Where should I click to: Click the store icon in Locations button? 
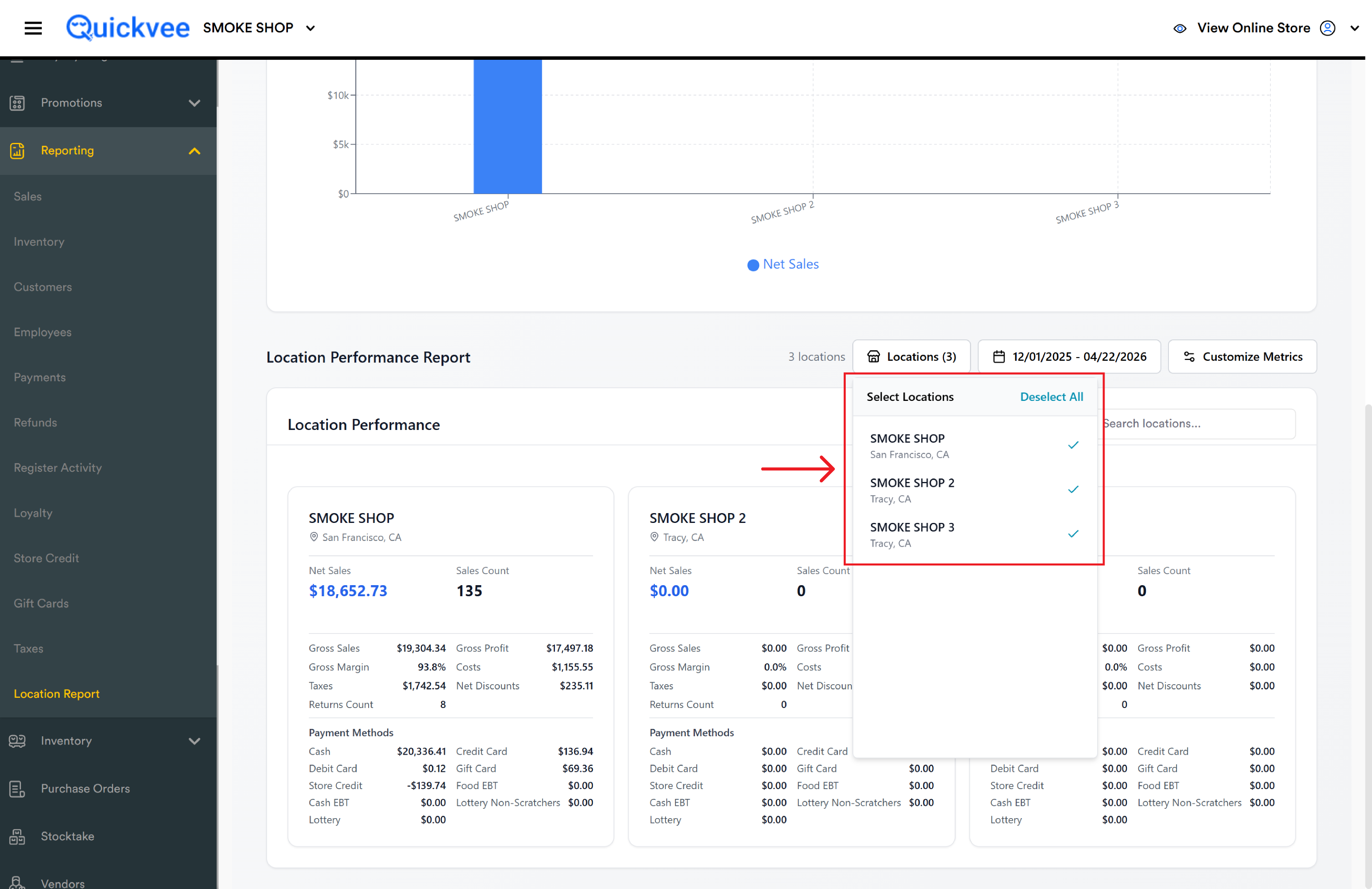[x=873, y=356]
